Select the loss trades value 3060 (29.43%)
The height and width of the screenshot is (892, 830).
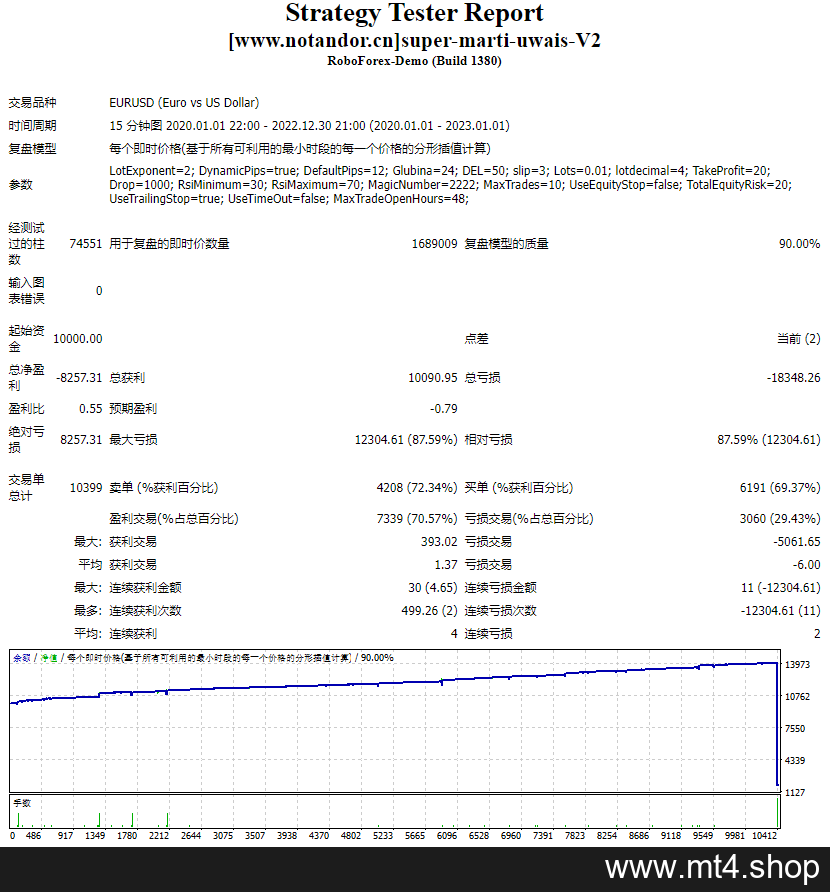click(x=780, y=519)
